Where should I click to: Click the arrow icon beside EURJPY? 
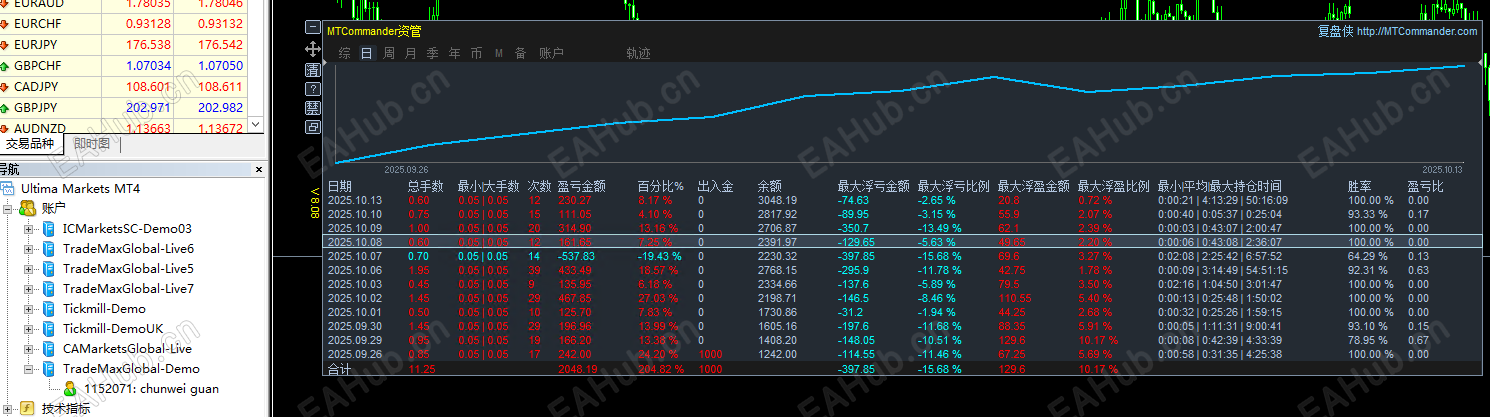(x=6, y=45)
